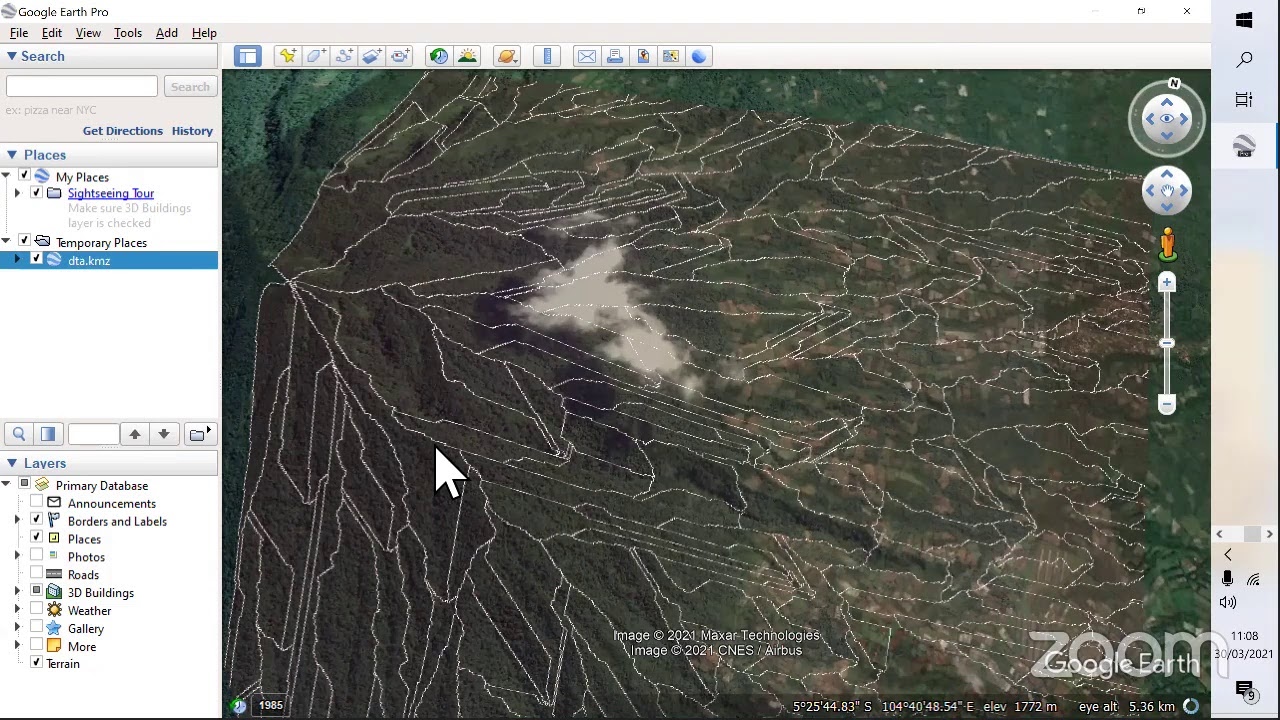This screenshot has height=720, width=1280.
Task: Move selected place up with the arrow
Action: (x=135, y=434)
